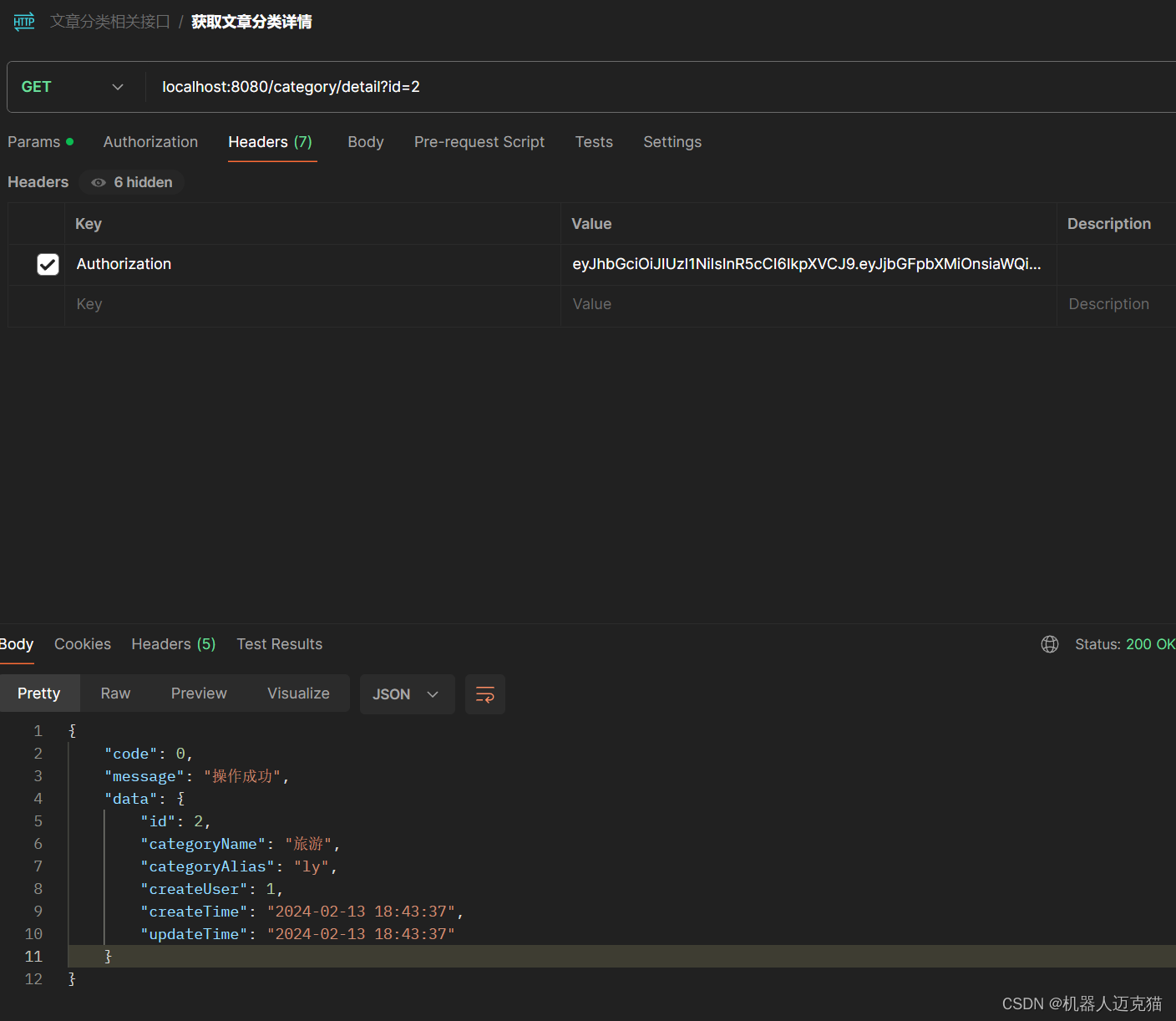Click the Status: 200 OK text
1176x1021 pixels.
pos(1125,644)
